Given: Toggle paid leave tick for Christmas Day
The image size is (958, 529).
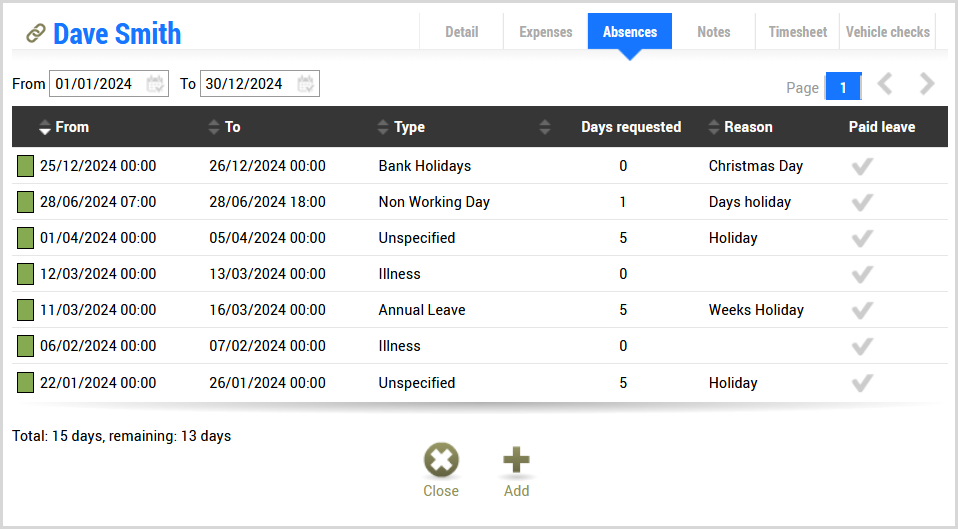Looking at the screenshot, I should [x=861, y=166].
